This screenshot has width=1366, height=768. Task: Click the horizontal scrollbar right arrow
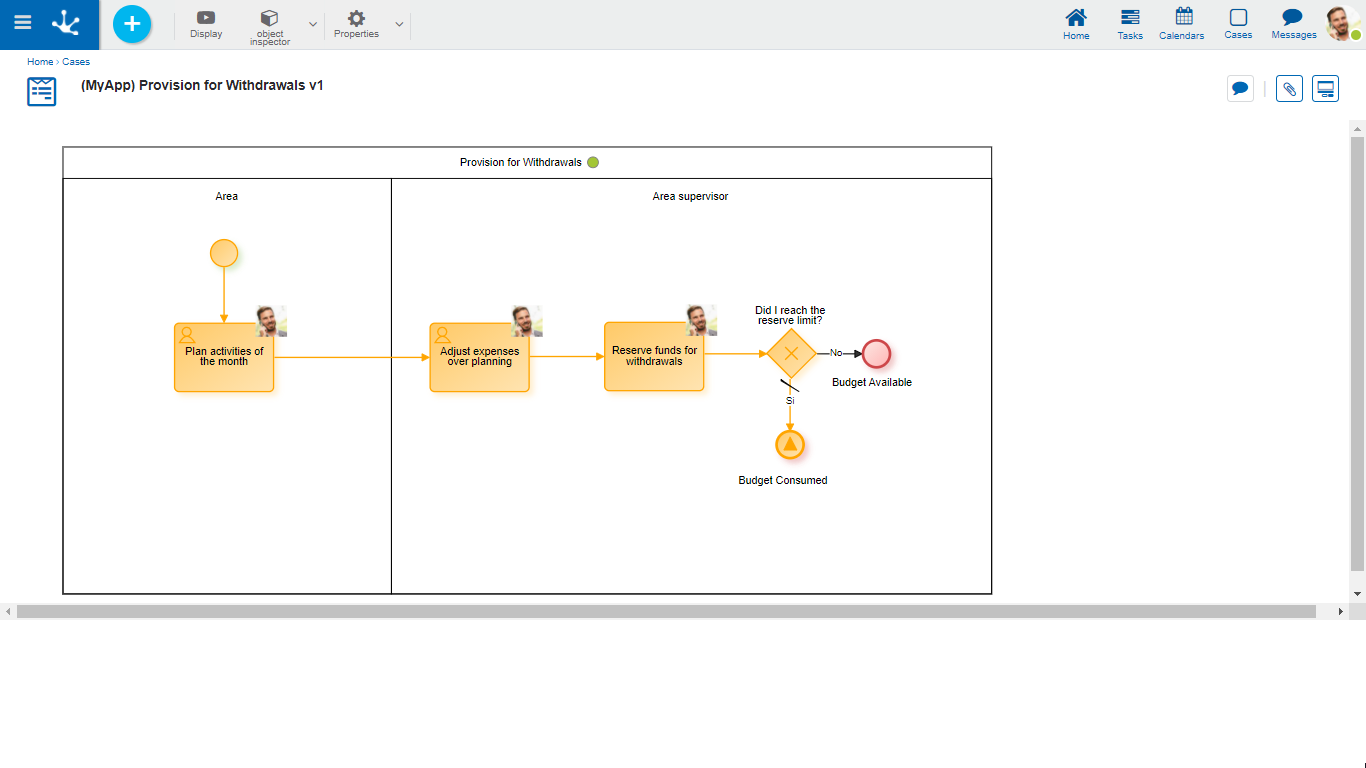pyautogui.click(x=1341, y=611)
